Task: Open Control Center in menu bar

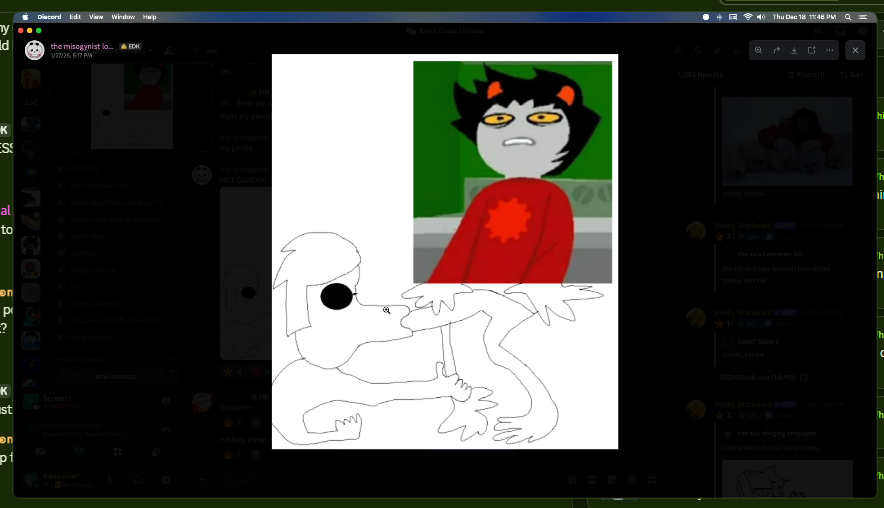Action: point(863,17)
